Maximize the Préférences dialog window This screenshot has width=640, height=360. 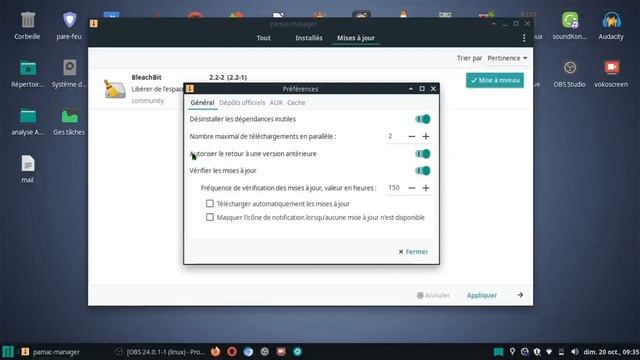click(422, 89)
